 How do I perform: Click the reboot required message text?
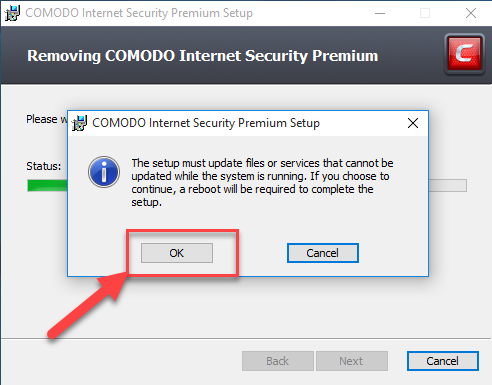click(262, 183)
